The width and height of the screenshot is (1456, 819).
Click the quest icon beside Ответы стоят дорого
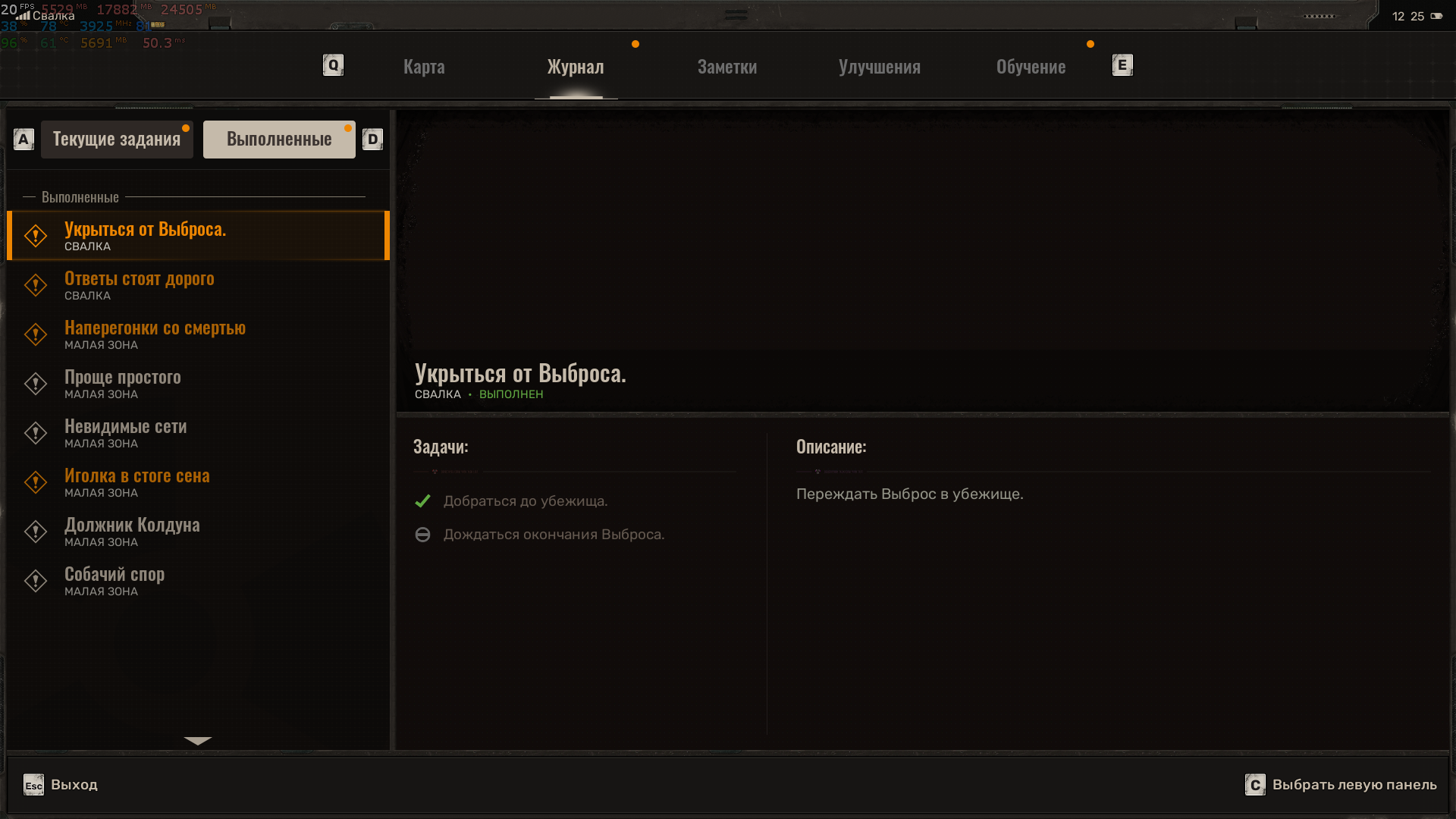click(36, 285)
